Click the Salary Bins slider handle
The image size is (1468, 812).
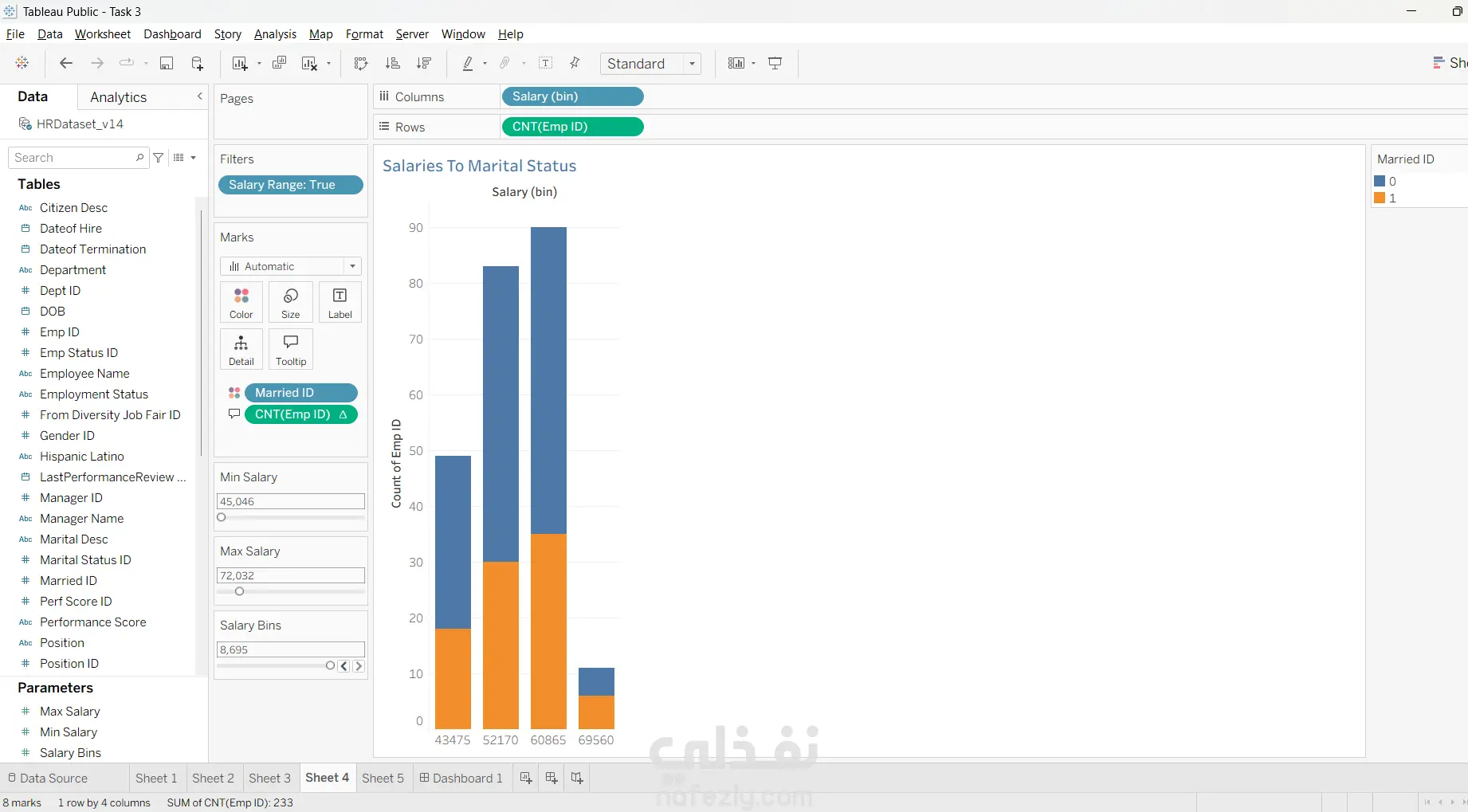coord(330,665)
